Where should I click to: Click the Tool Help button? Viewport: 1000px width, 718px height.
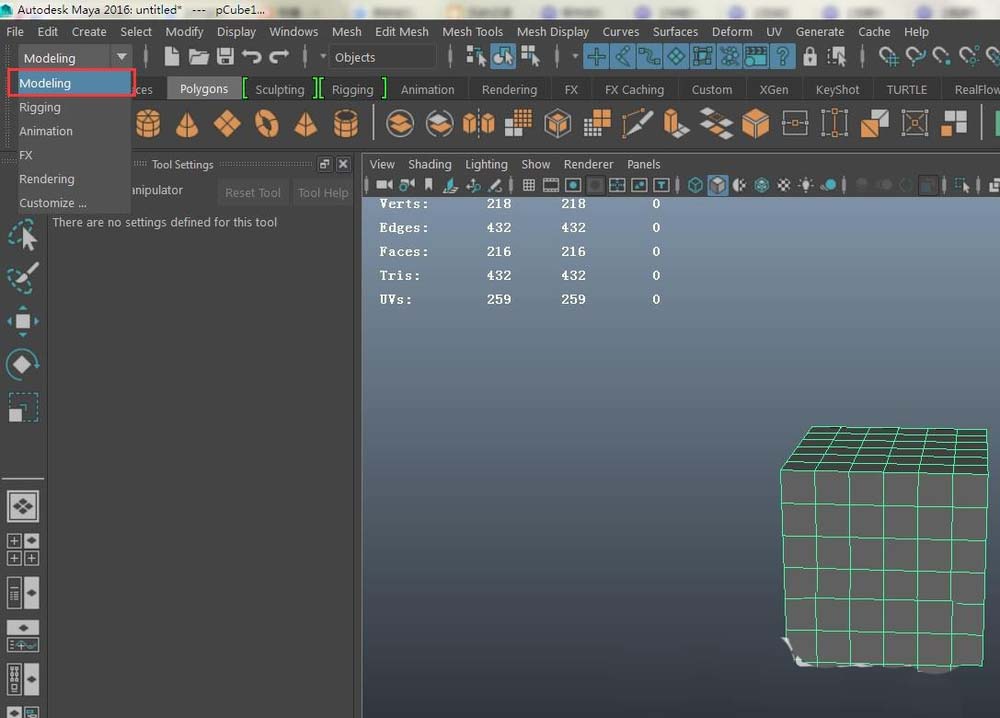point(323,193)
